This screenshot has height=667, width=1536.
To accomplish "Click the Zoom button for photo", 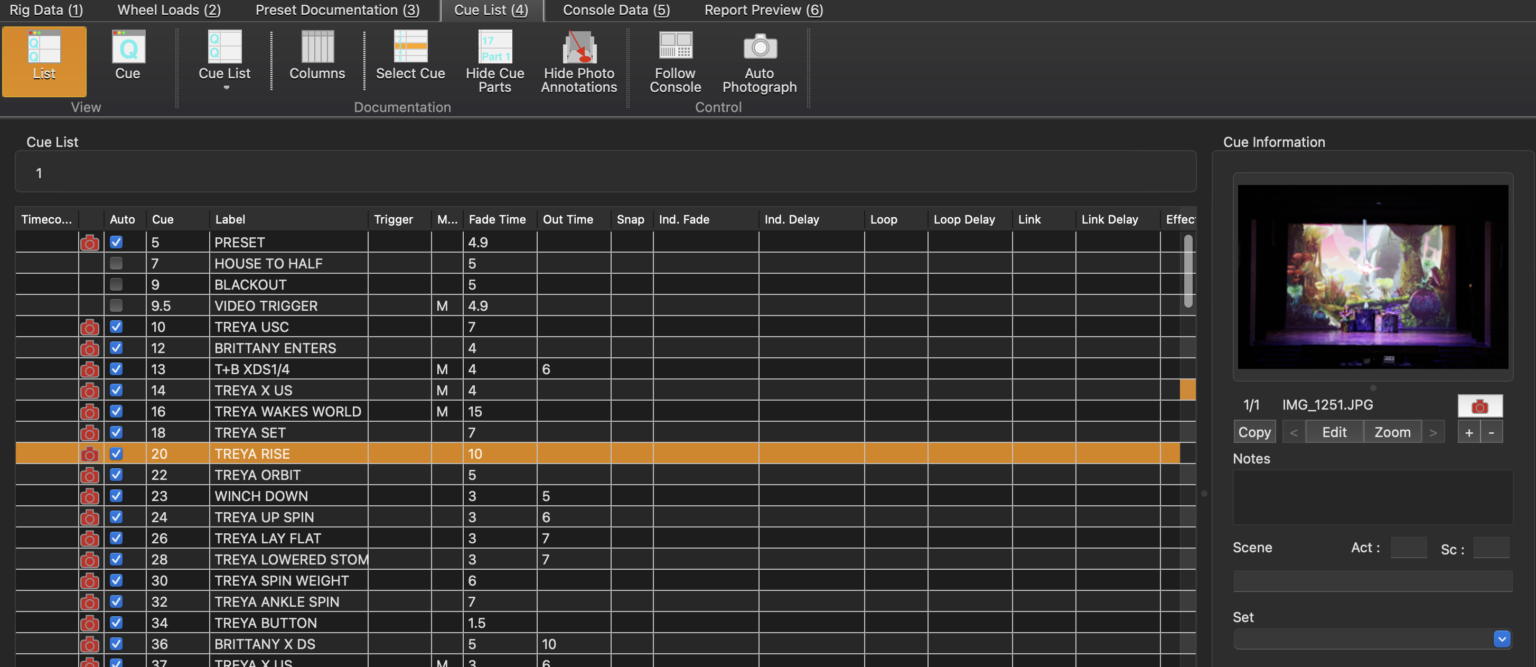I will click(1392, 432).
